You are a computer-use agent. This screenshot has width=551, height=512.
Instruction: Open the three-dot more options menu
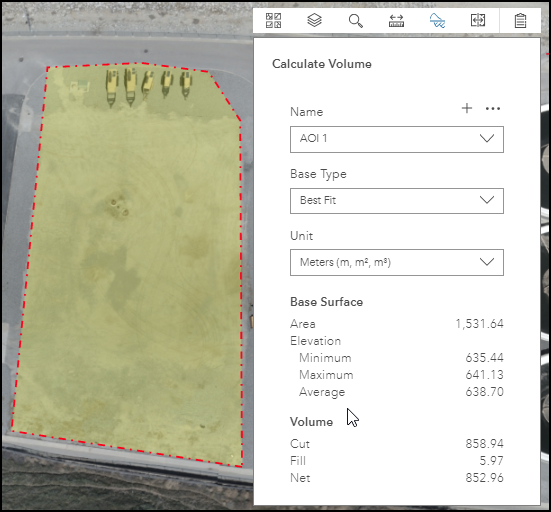(493, 109)
